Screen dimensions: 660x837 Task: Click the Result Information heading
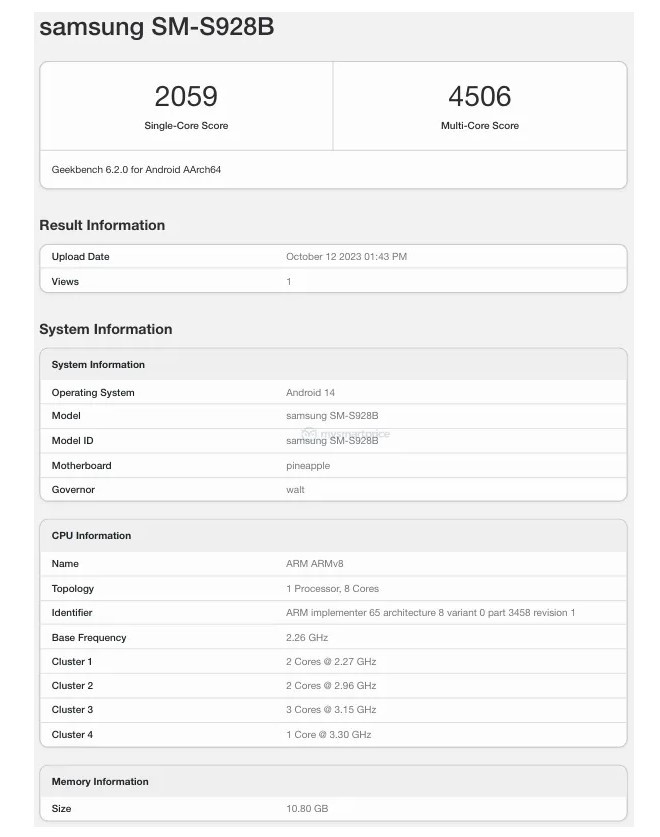click(x=102, y=225)
